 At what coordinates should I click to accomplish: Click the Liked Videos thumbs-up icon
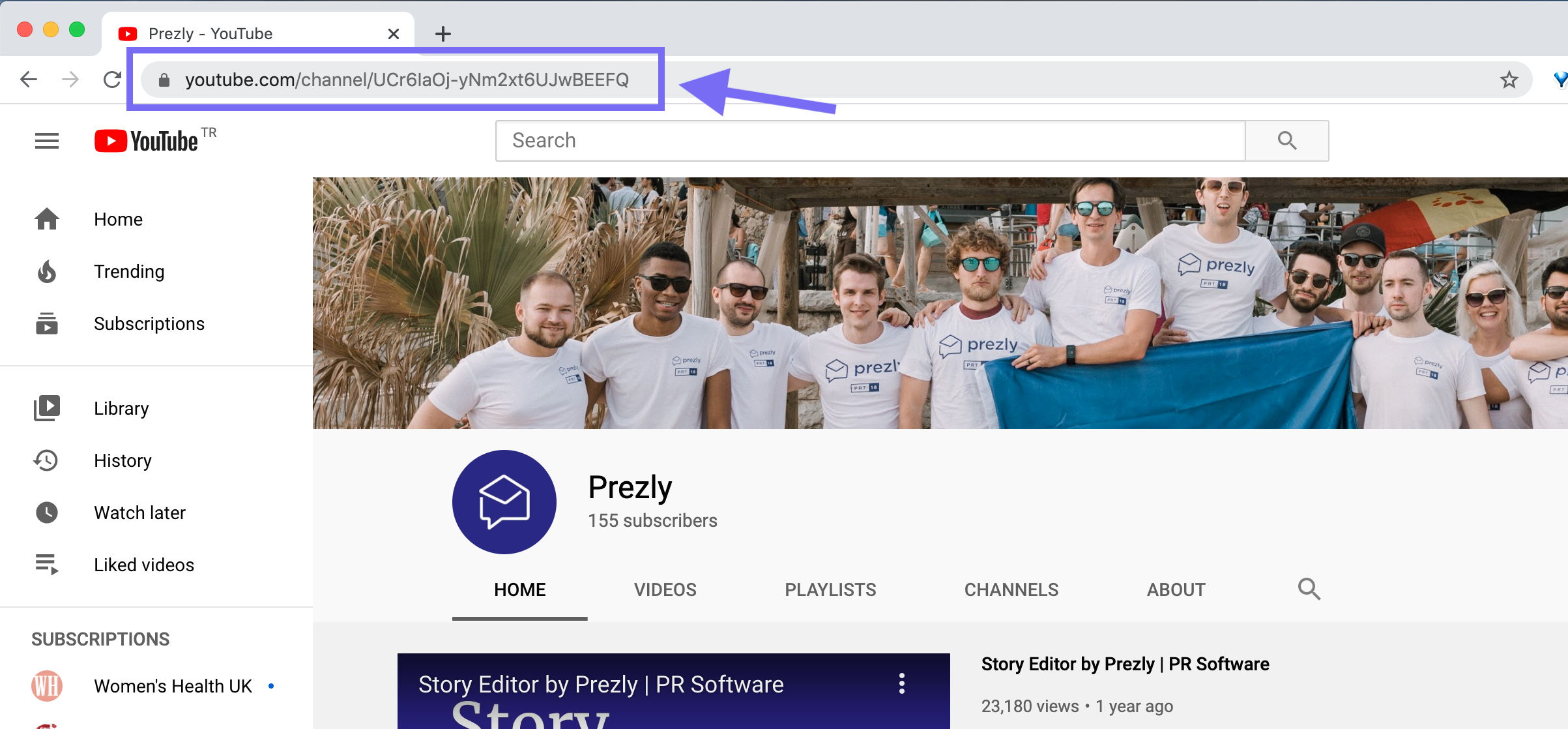pos(46,565)
